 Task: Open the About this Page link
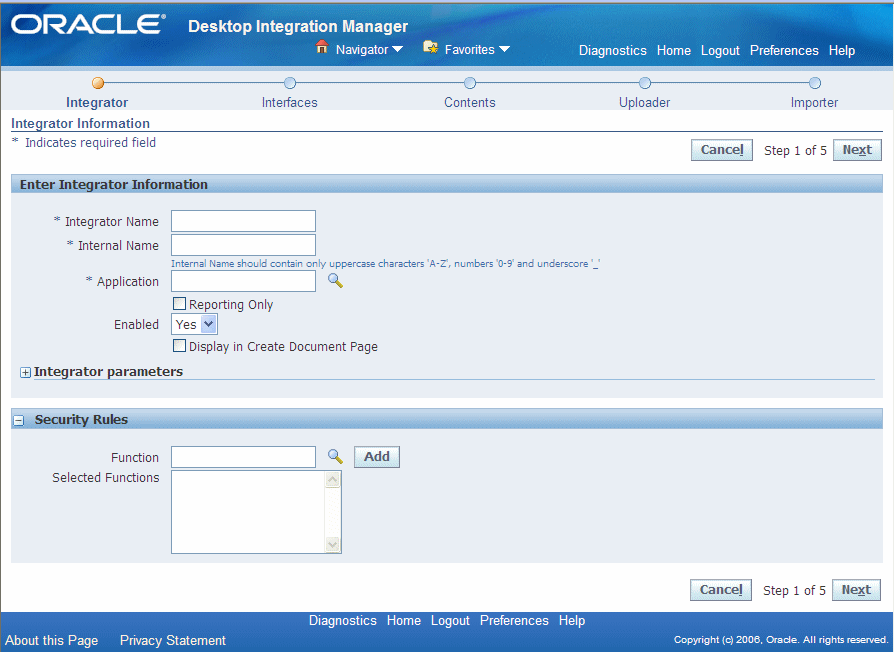pyautogui.click(x=52, y=641)
